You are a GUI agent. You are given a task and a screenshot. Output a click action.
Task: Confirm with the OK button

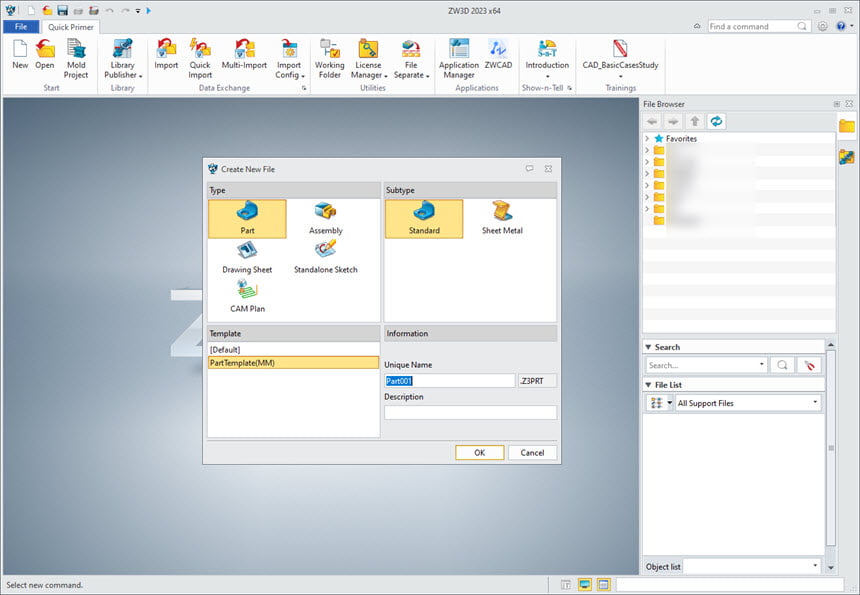[479, 452]
